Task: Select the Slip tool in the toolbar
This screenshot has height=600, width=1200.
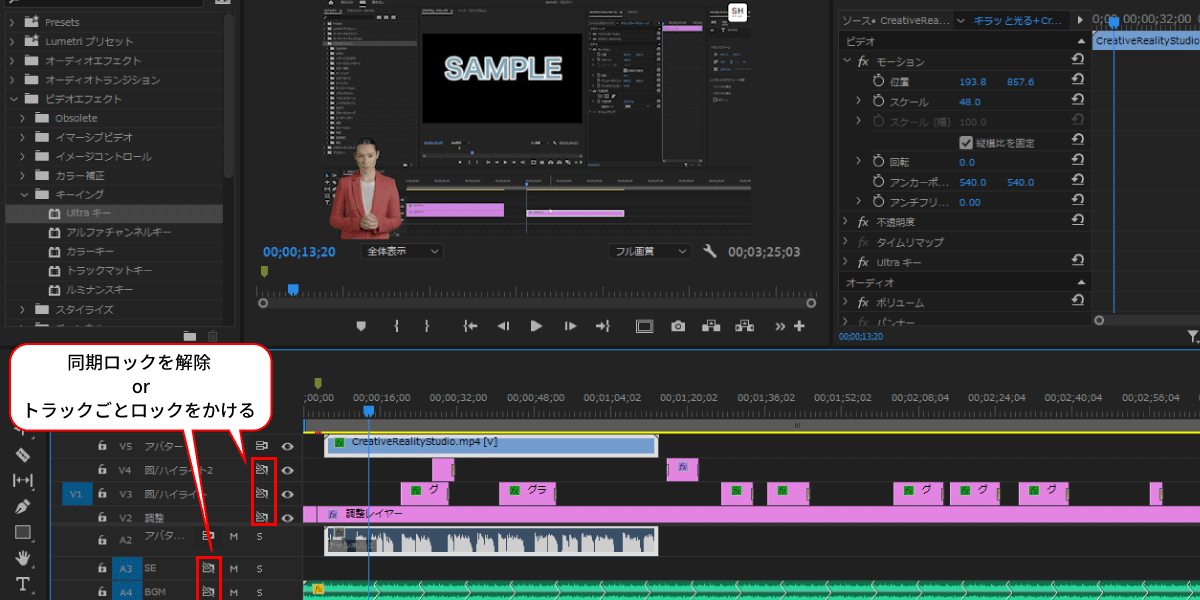Action: click(23, 481)
